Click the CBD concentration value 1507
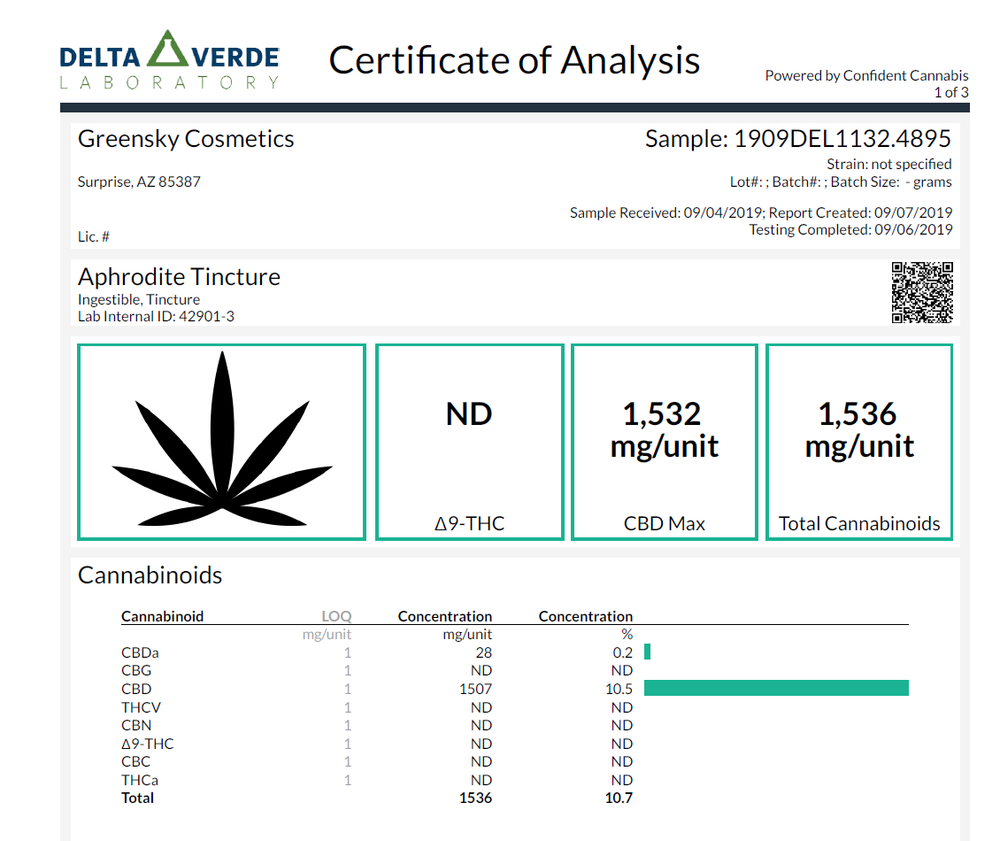This screenshot has width=1000, height=841. [476, 689]
